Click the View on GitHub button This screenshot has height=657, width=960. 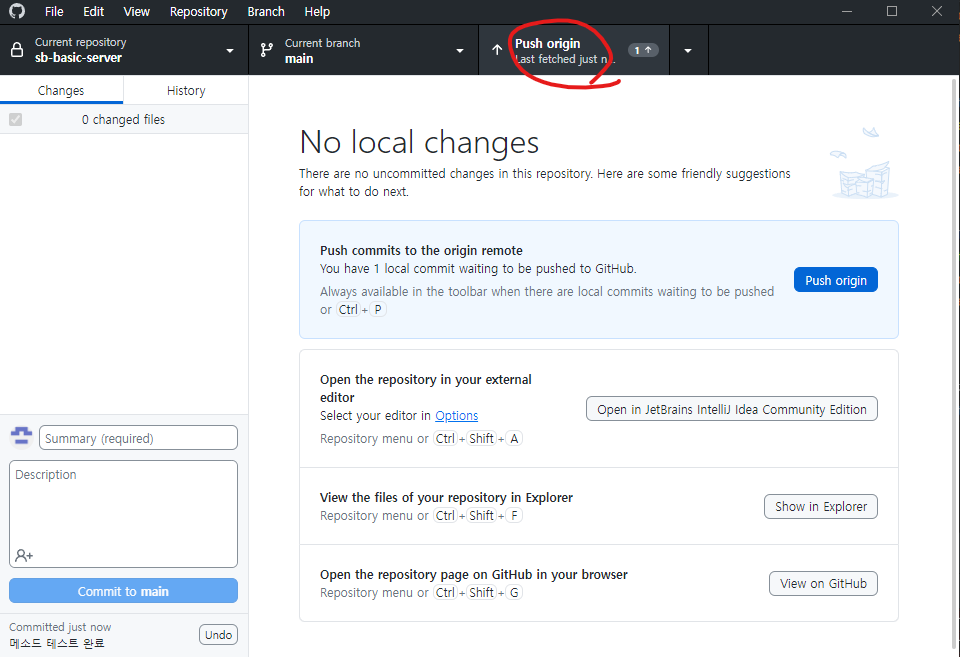[x=823, y=584]
